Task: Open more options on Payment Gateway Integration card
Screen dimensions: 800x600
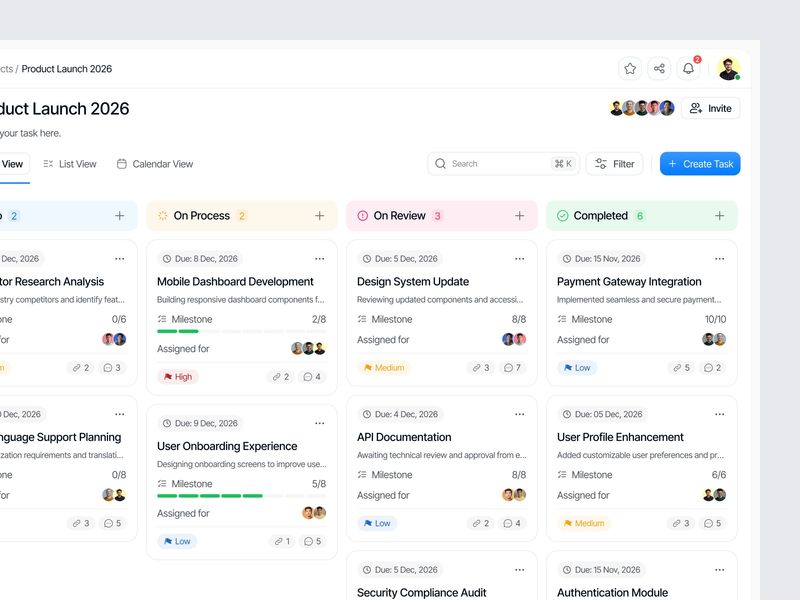Action: point(719,259)
